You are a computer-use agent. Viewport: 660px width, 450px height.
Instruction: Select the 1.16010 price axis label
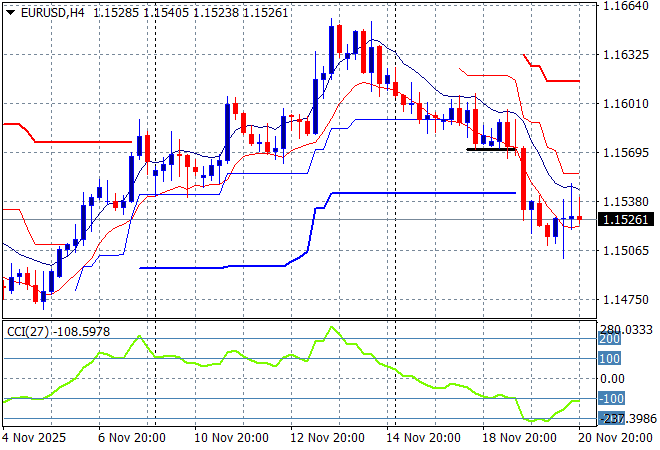coord(625,104)
